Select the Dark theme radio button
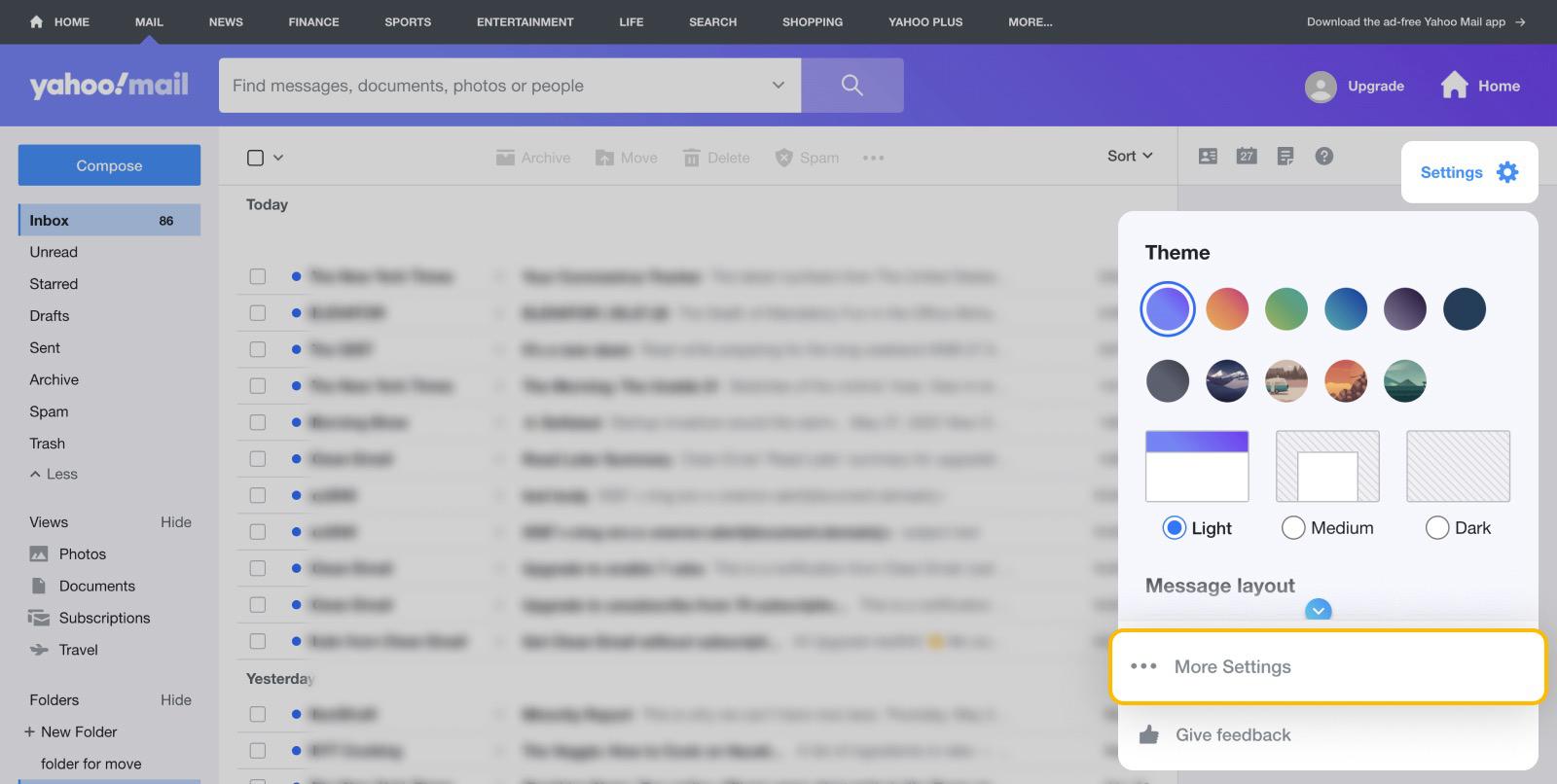This screenshot has width=1557, height=784. [x=1436, y=528]
